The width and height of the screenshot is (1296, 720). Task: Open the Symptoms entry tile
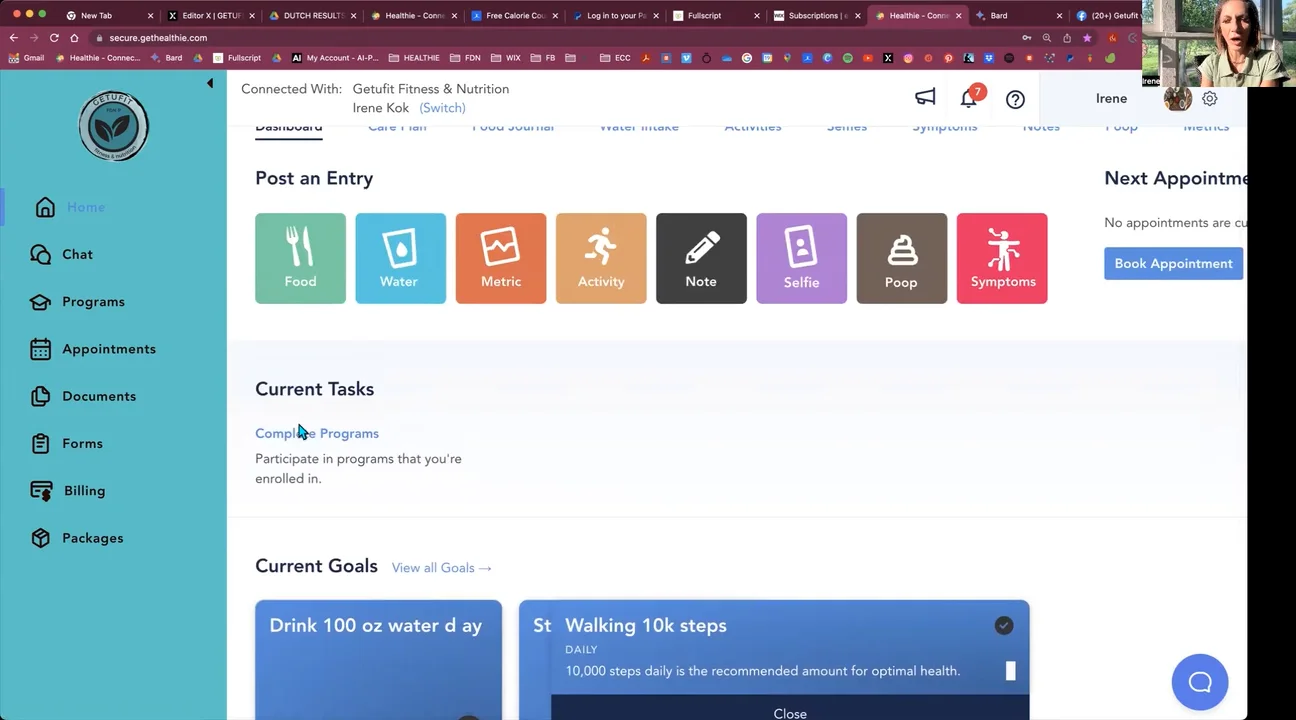point(1002,258)
